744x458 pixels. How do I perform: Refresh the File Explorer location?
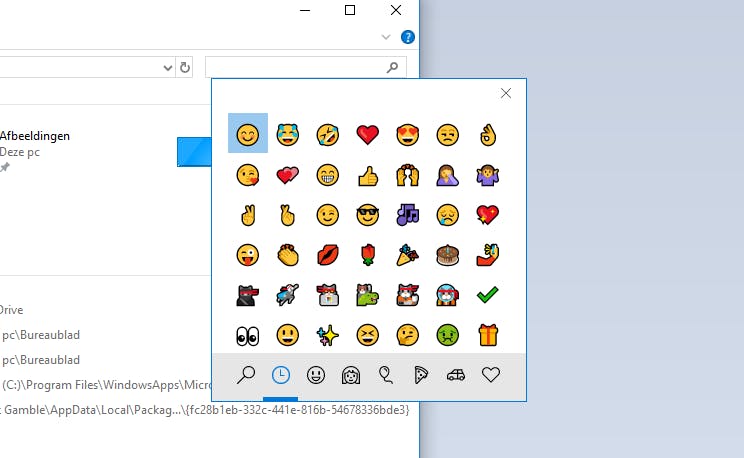pos(185,67)
